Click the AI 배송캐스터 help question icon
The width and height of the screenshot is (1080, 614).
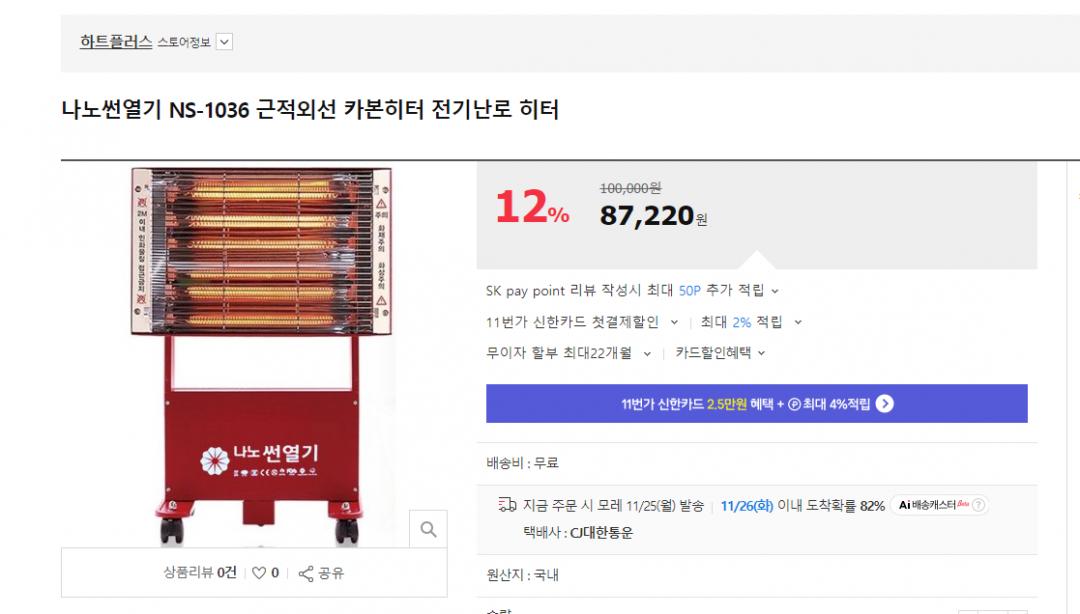click(x=978, y=506)
